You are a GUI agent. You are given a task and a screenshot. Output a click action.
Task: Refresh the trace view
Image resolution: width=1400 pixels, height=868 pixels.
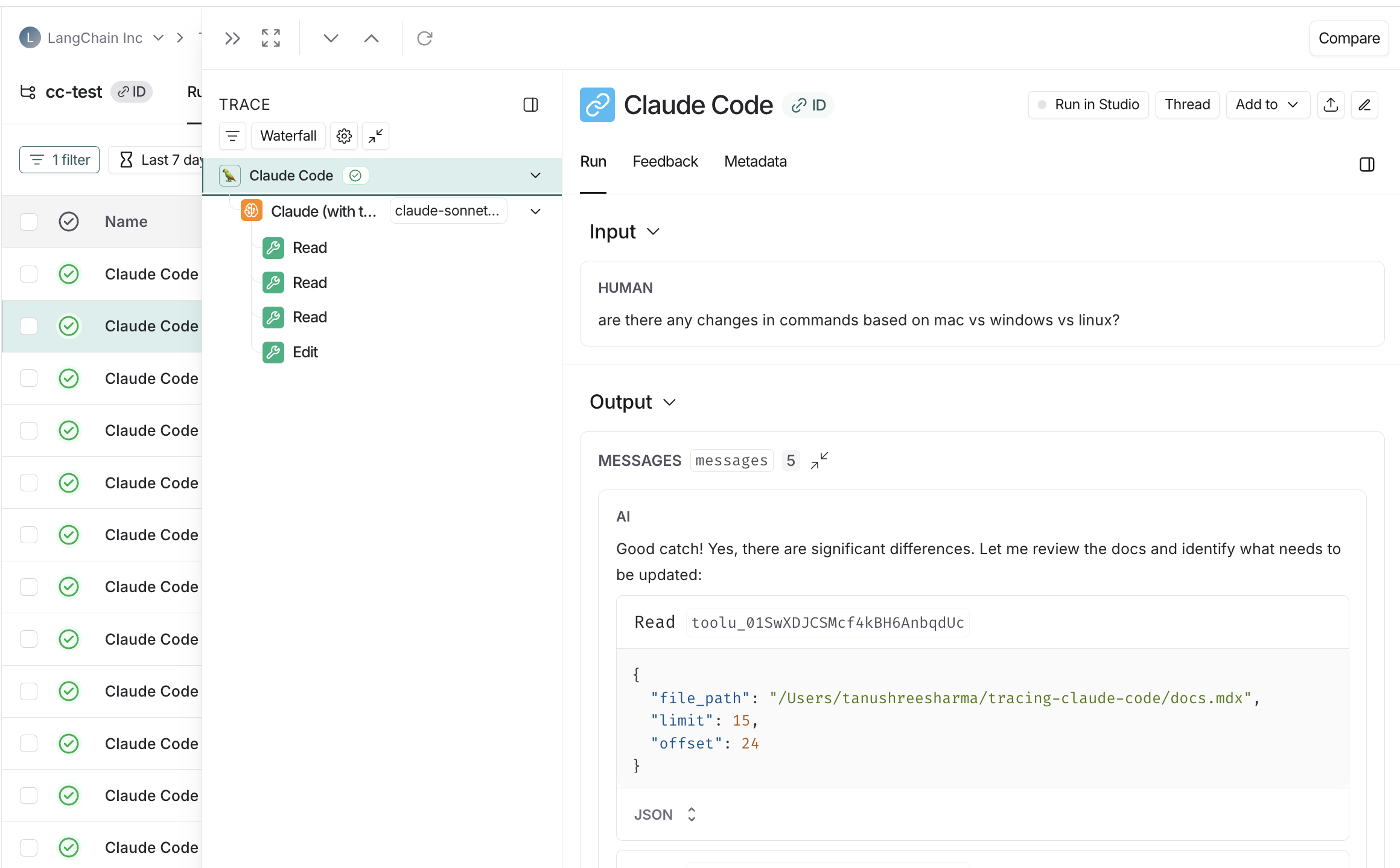coord(425,38)
